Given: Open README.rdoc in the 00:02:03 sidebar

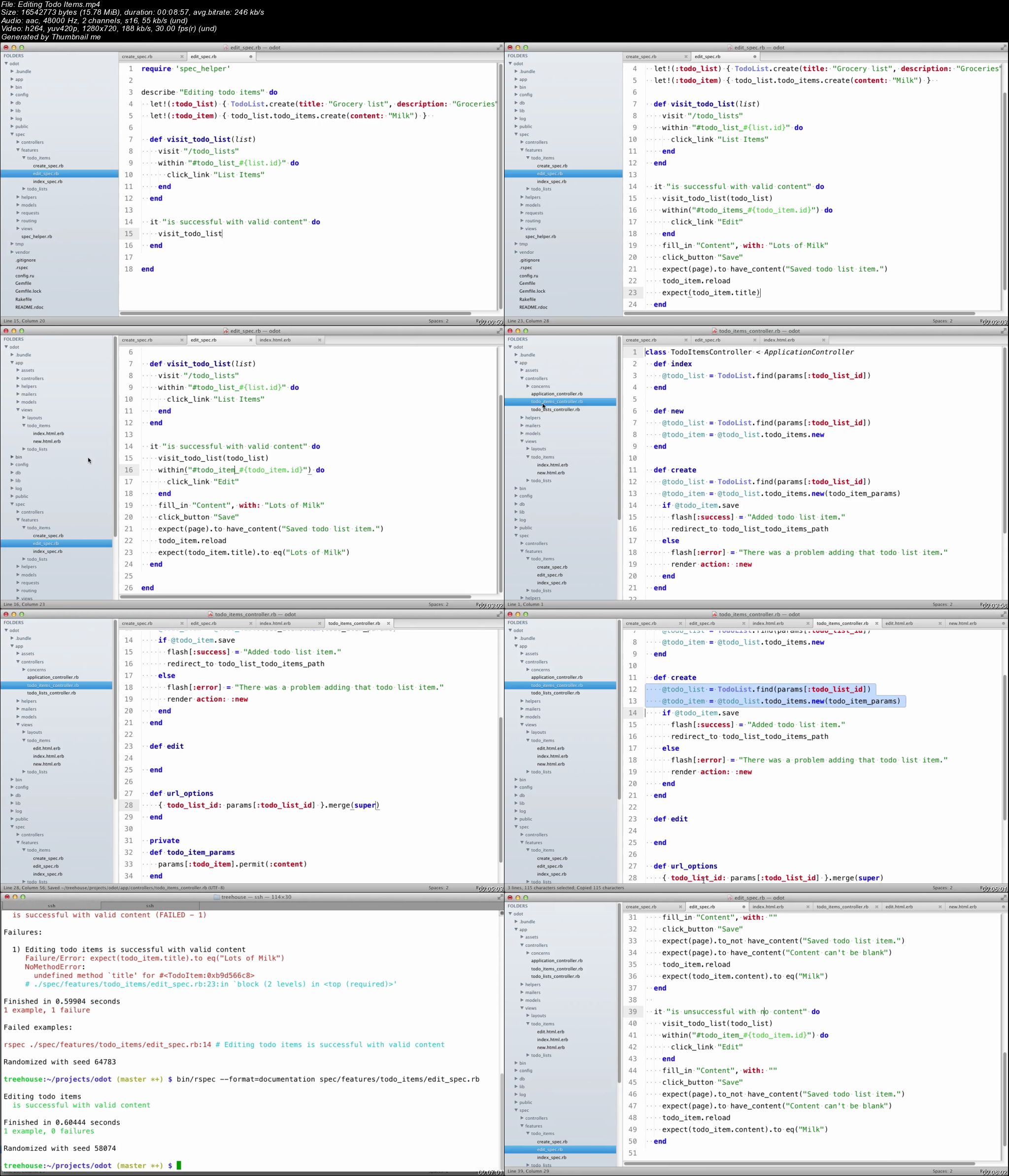Looking at the screenshot, I should 533,307.
